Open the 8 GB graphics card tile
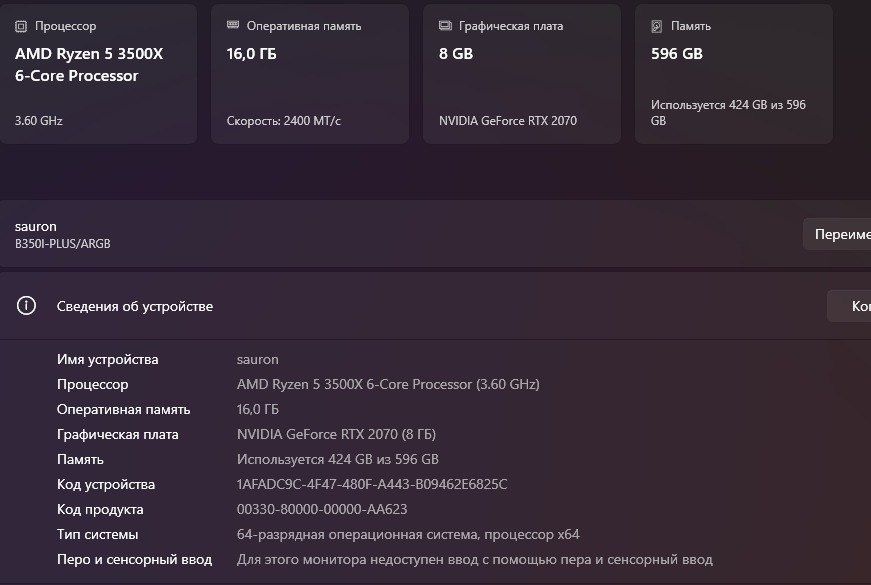This screenshot has height=585, width=871. click(522, 74)
